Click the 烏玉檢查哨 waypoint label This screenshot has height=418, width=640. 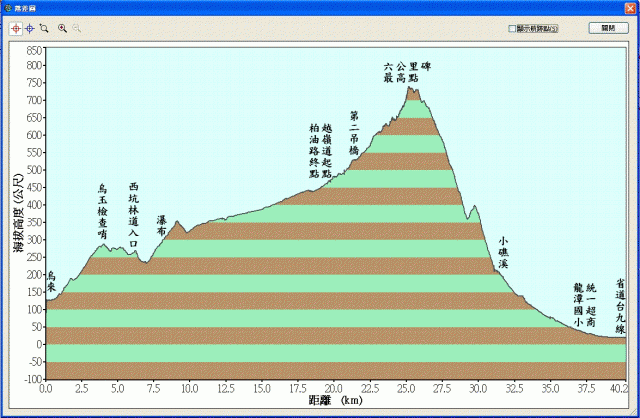coord(102,212)
